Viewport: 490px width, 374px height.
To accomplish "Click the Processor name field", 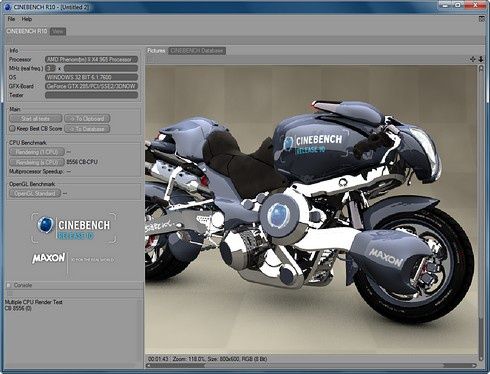I will click(91, 60).
